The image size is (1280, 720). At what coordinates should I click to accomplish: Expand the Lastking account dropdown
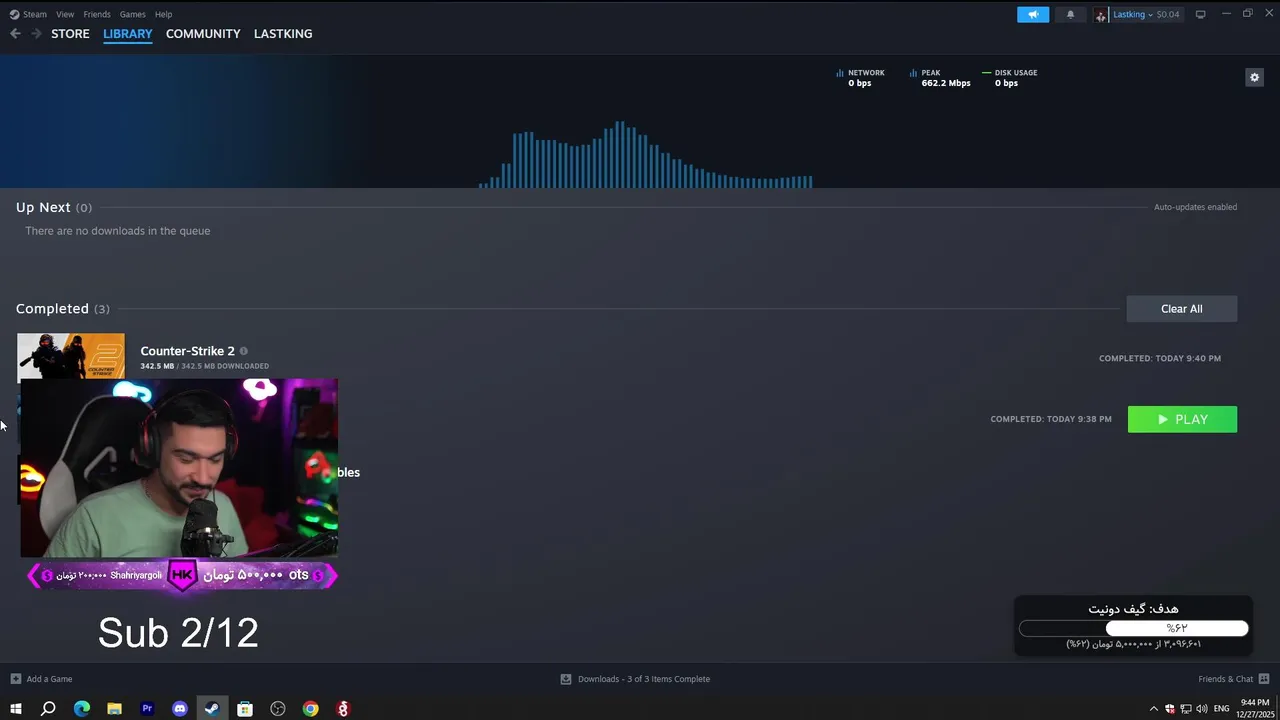1133,14
